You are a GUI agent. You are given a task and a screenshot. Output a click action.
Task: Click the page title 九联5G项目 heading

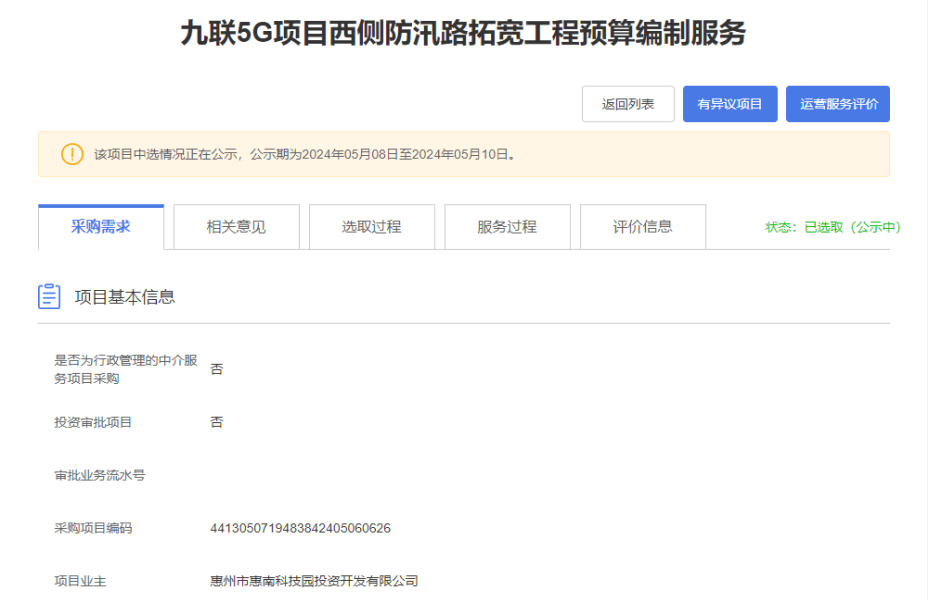(463, 34)
